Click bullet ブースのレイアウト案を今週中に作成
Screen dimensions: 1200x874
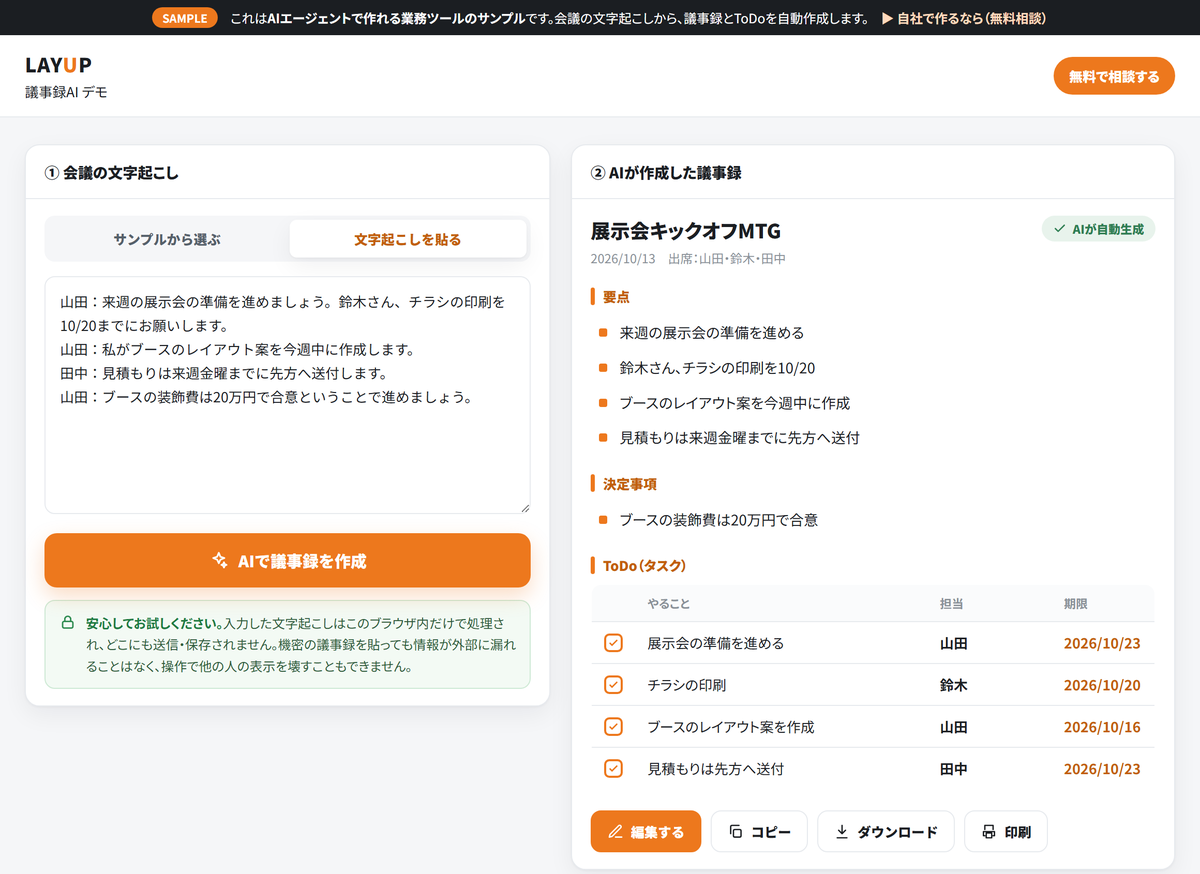point(734,403)
